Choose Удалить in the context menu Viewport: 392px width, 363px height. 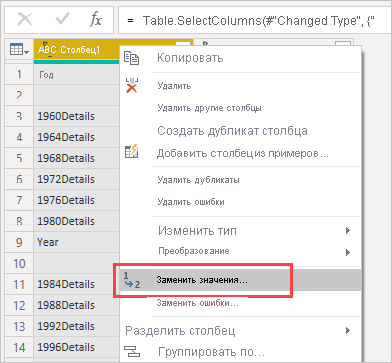(x=174, y=86)
